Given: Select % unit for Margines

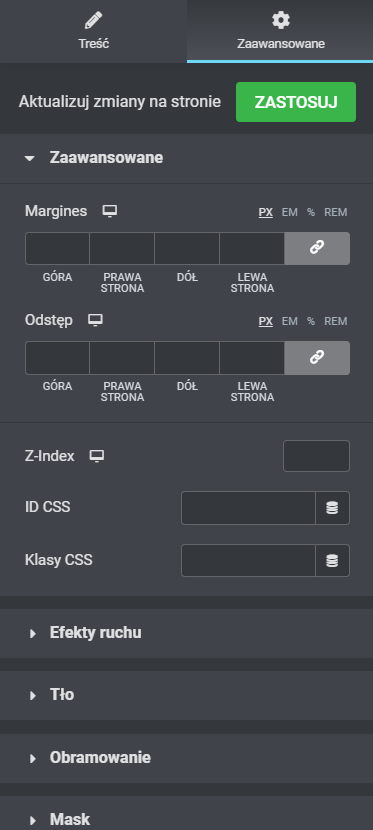Looking at the screenshot, I should (x=311, y=212).
